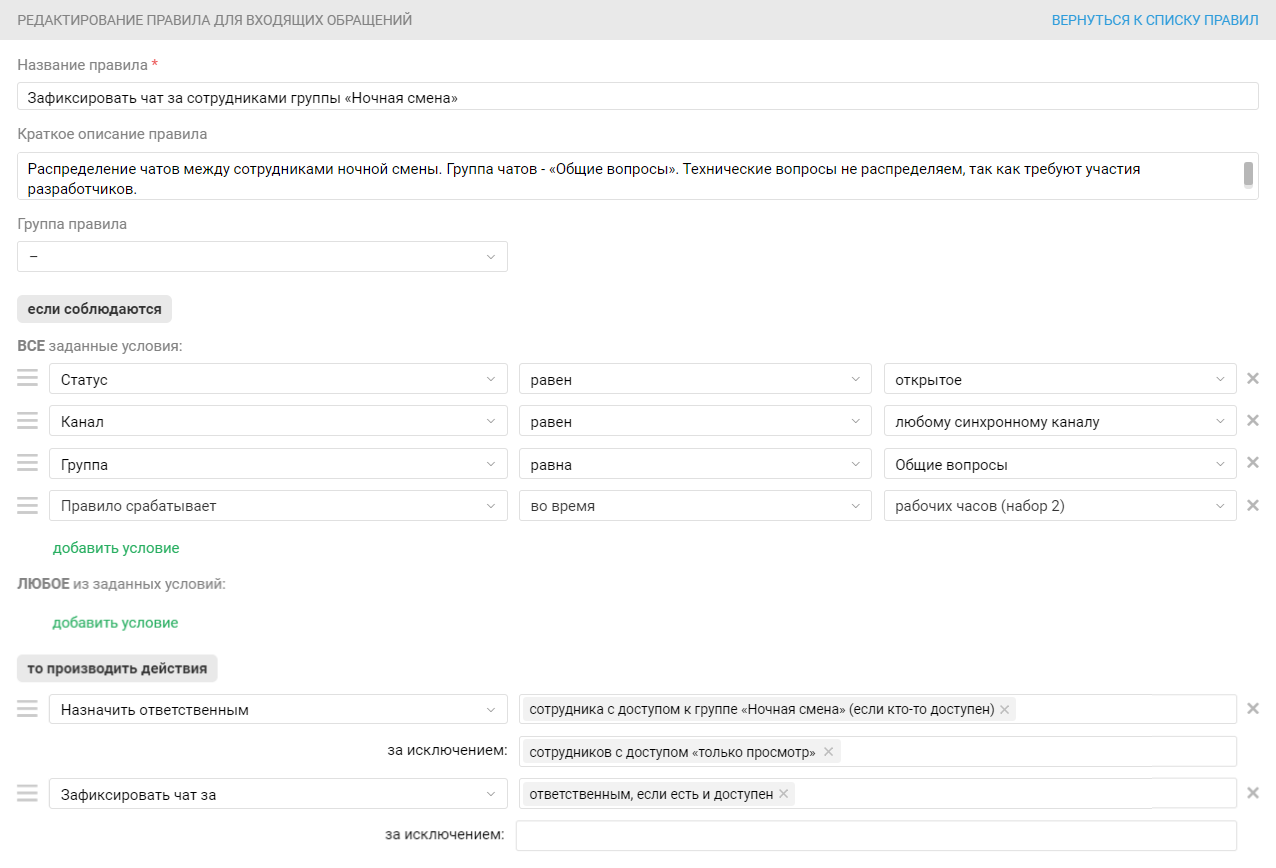Click drag handle of Статус condition
The width and height of the screenshot is (1276, 868).
coord(28,379)
